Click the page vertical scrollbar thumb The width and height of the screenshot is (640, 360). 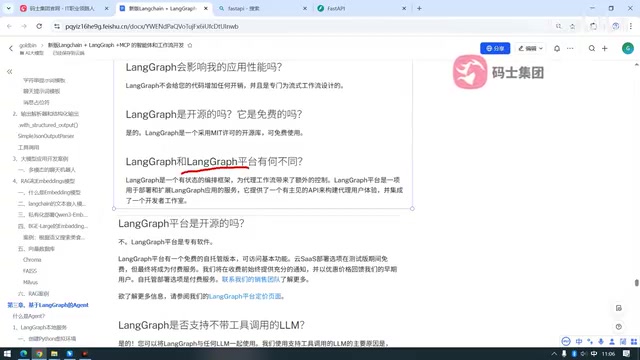[636, 282]
